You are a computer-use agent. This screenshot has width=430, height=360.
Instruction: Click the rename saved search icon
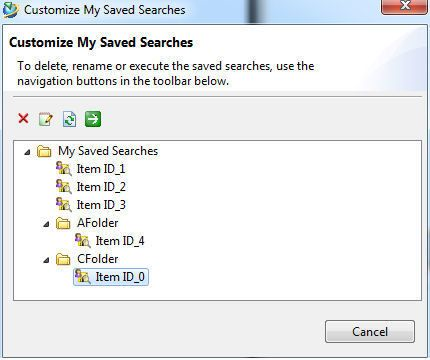pyautogui.click(x=46, y=119)
